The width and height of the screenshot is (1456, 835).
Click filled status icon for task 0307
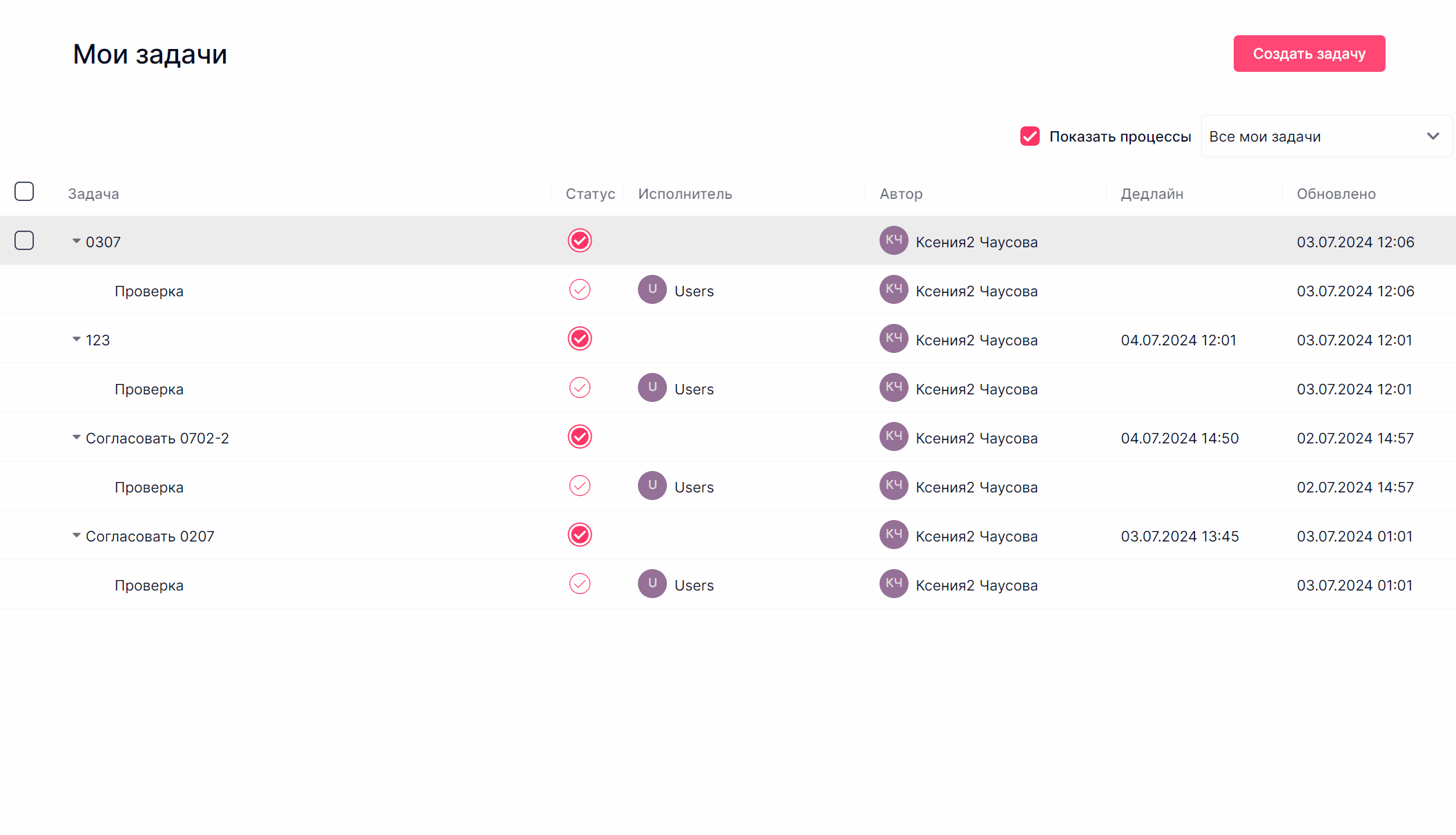pos(579,241)
